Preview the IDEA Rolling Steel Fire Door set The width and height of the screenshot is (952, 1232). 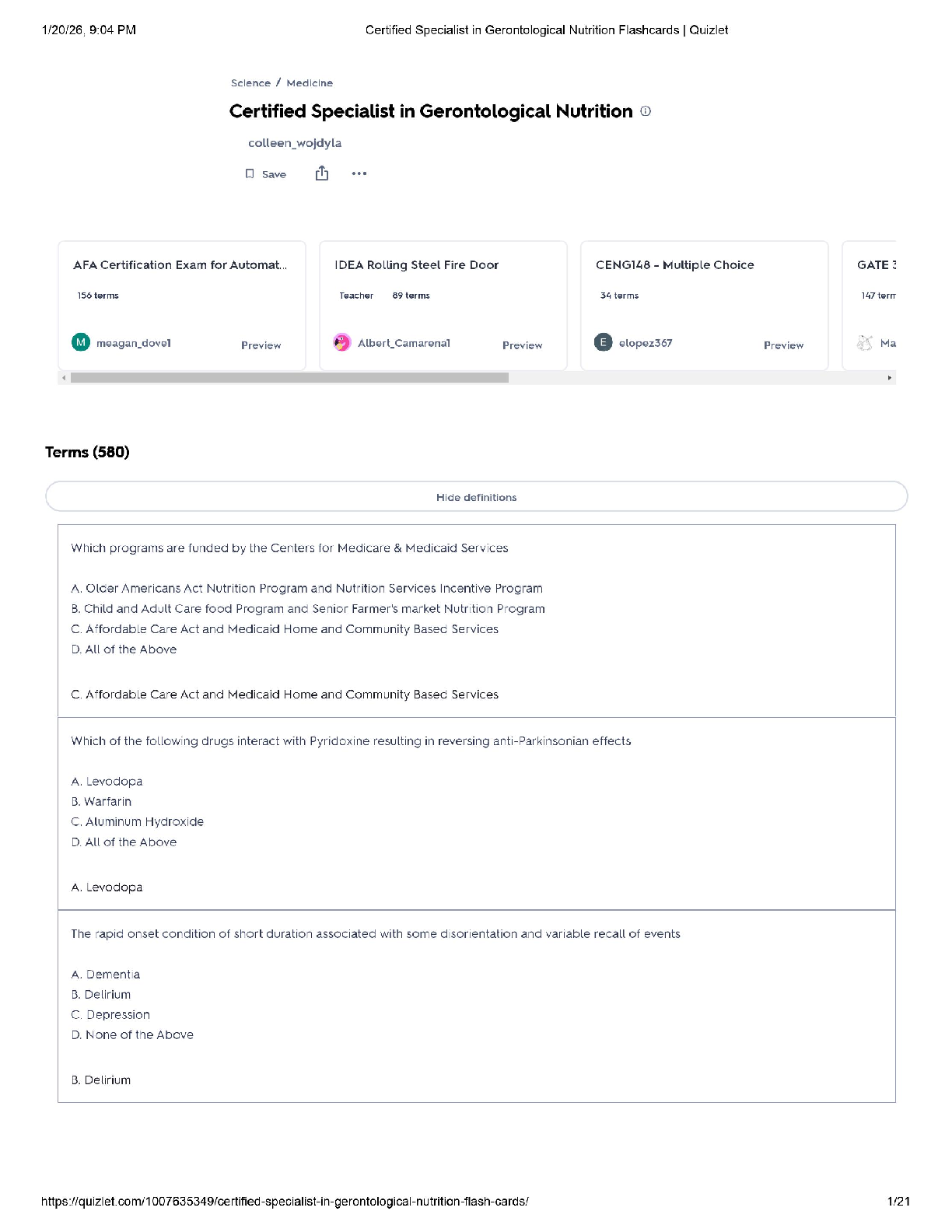click(522, 345)
